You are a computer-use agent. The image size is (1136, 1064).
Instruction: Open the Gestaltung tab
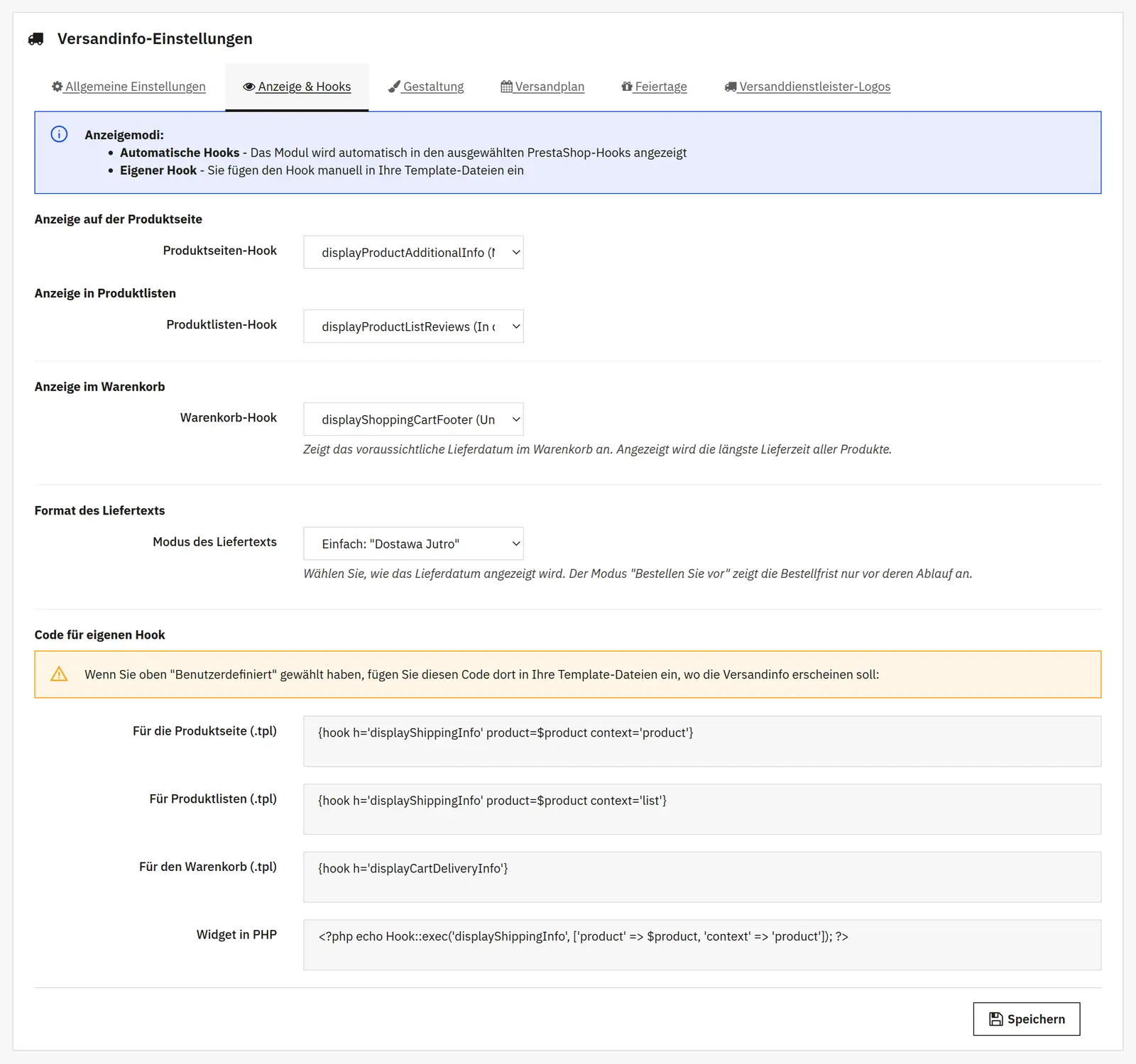[426, 87]
